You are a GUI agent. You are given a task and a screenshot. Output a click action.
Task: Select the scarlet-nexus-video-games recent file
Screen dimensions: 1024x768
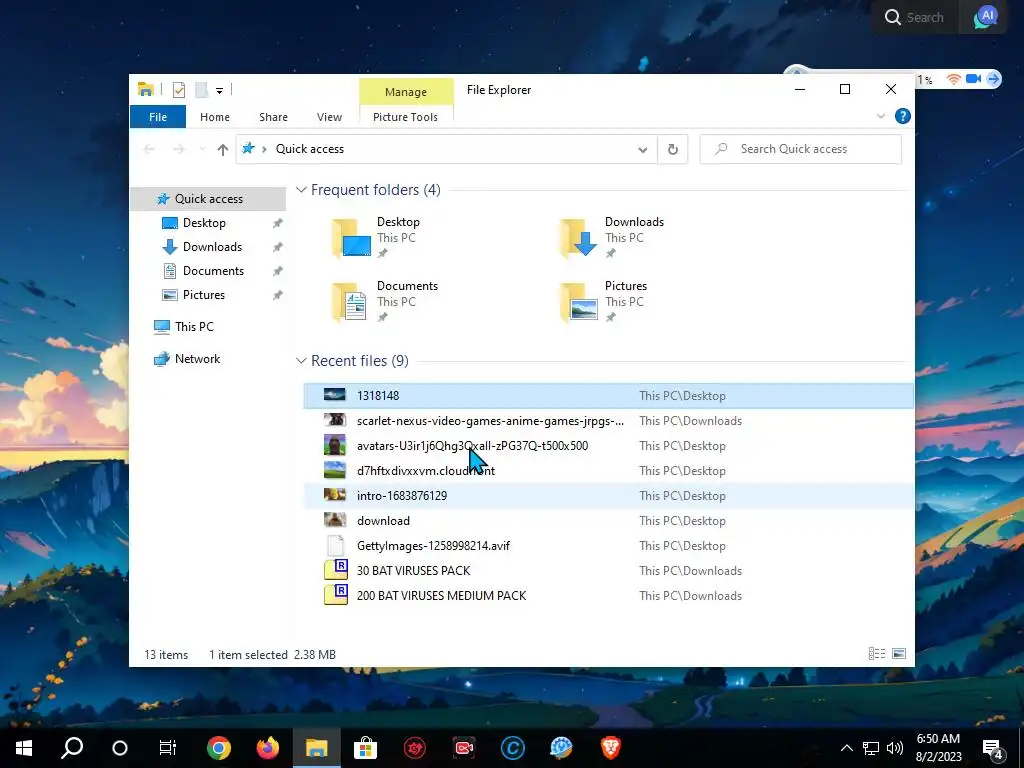tap(608, 421)
